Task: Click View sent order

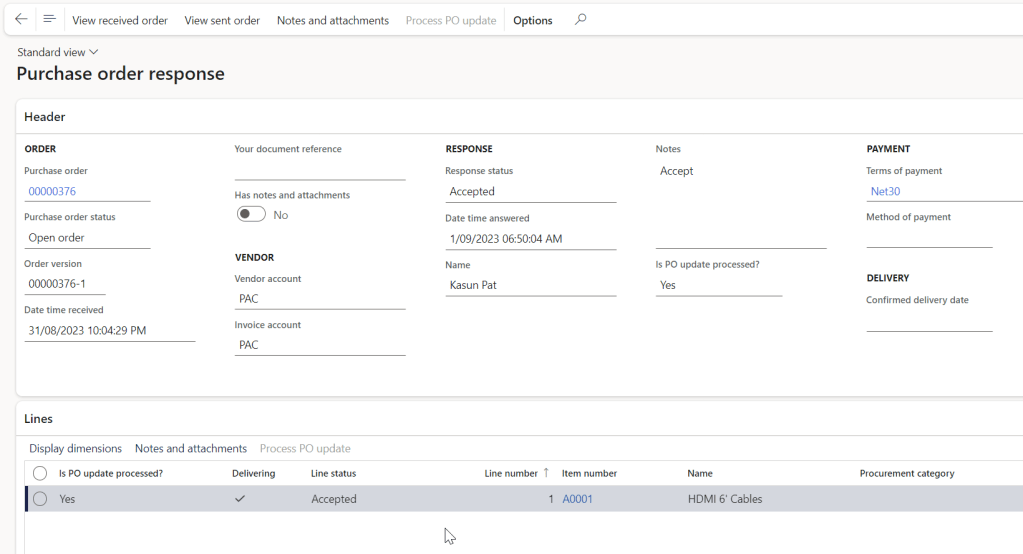Action: click(222, 20)
